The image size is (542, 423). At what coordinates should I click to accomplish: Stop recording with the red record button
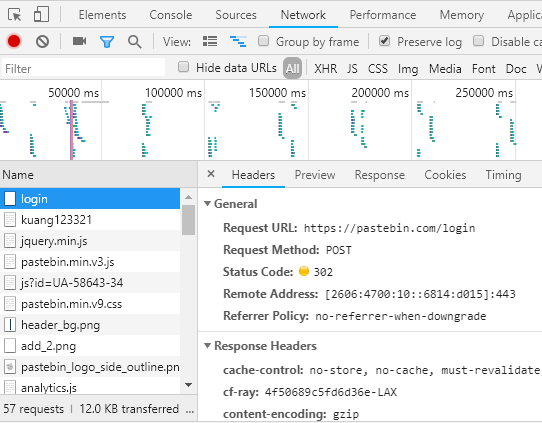click(x=14, y=41)
